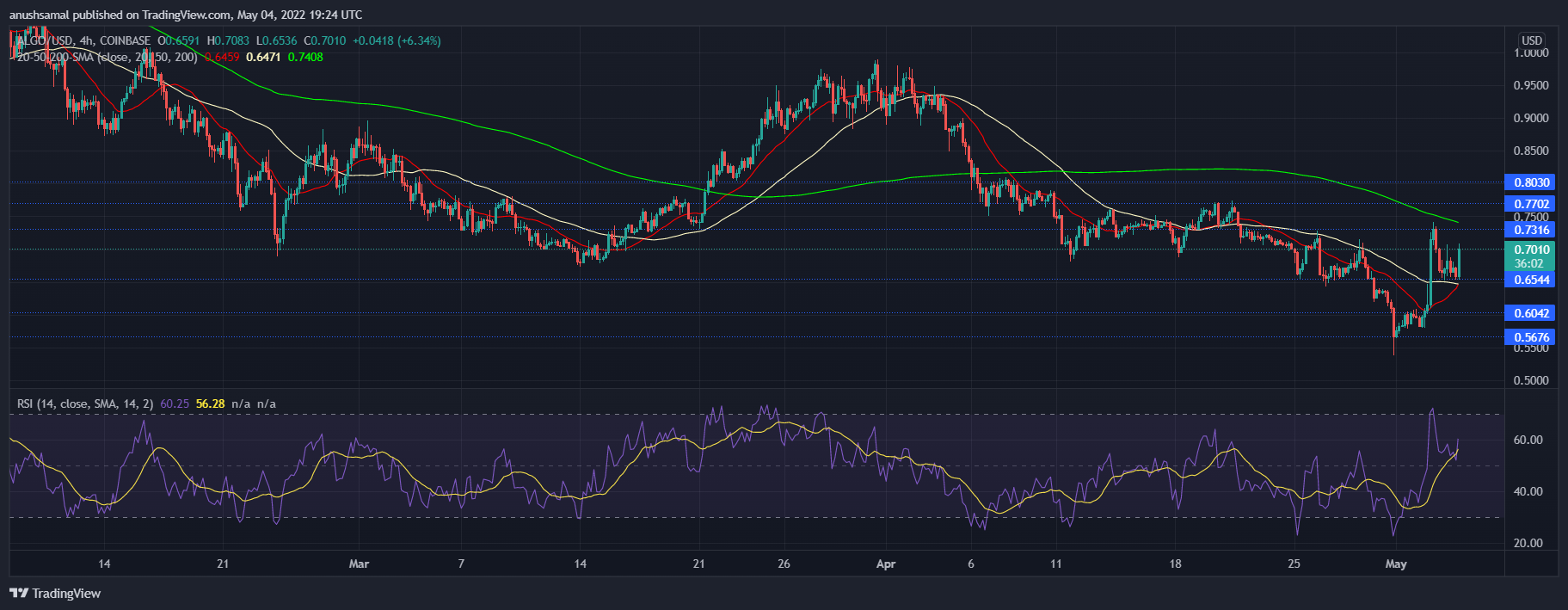The image size is (1568, 610).
Task: Select the ALGO/USD symbol title
Action: click(52, 40)
